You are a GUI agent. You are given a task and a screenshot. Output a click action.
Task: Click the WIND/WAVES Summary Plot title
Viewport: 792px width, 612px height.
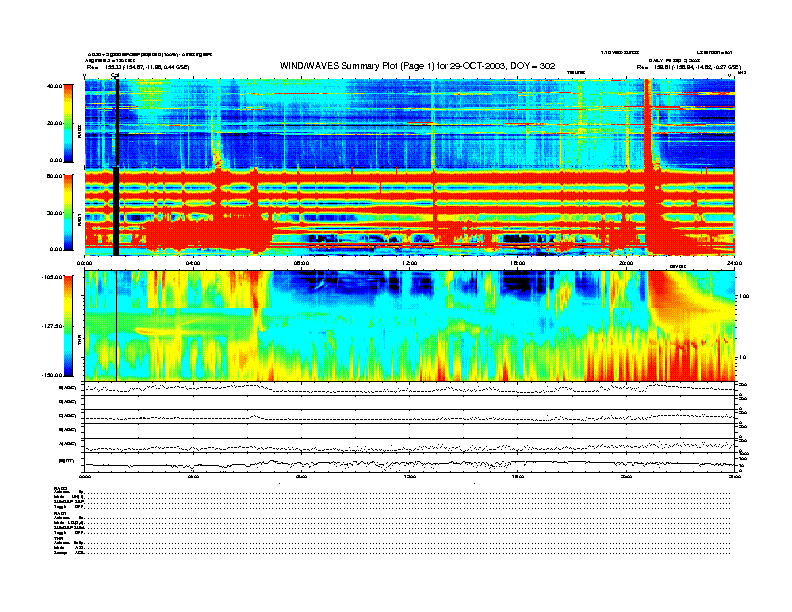point(417,66)
